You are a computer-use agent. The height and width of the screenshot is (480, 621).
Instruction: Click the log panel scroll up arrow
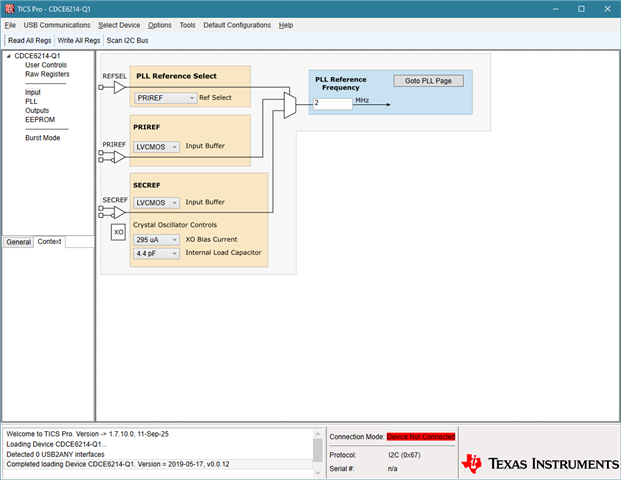[x=318, y=434]
